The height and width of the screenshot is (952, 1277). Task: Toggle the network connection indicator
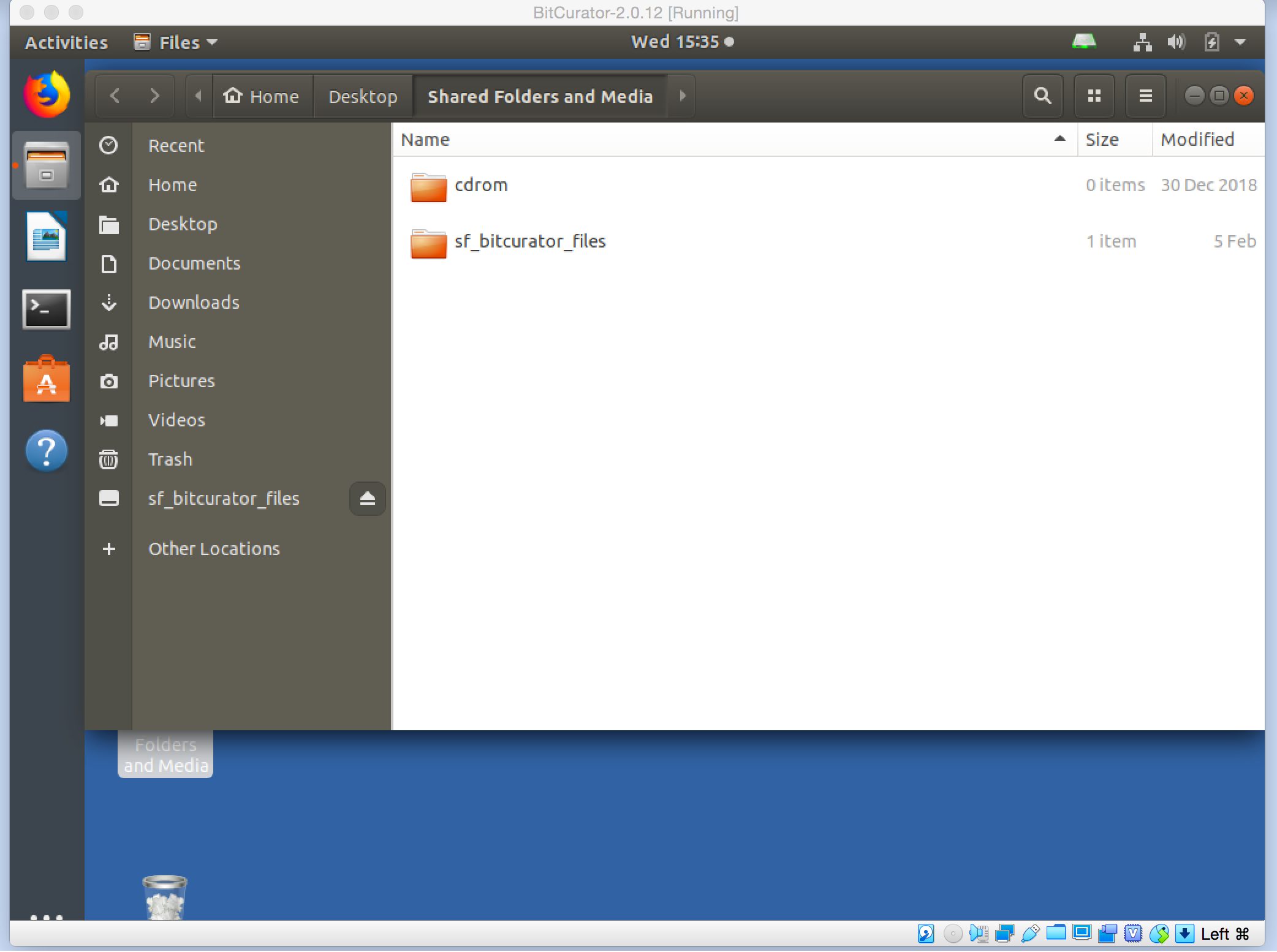coord(1142,41)
